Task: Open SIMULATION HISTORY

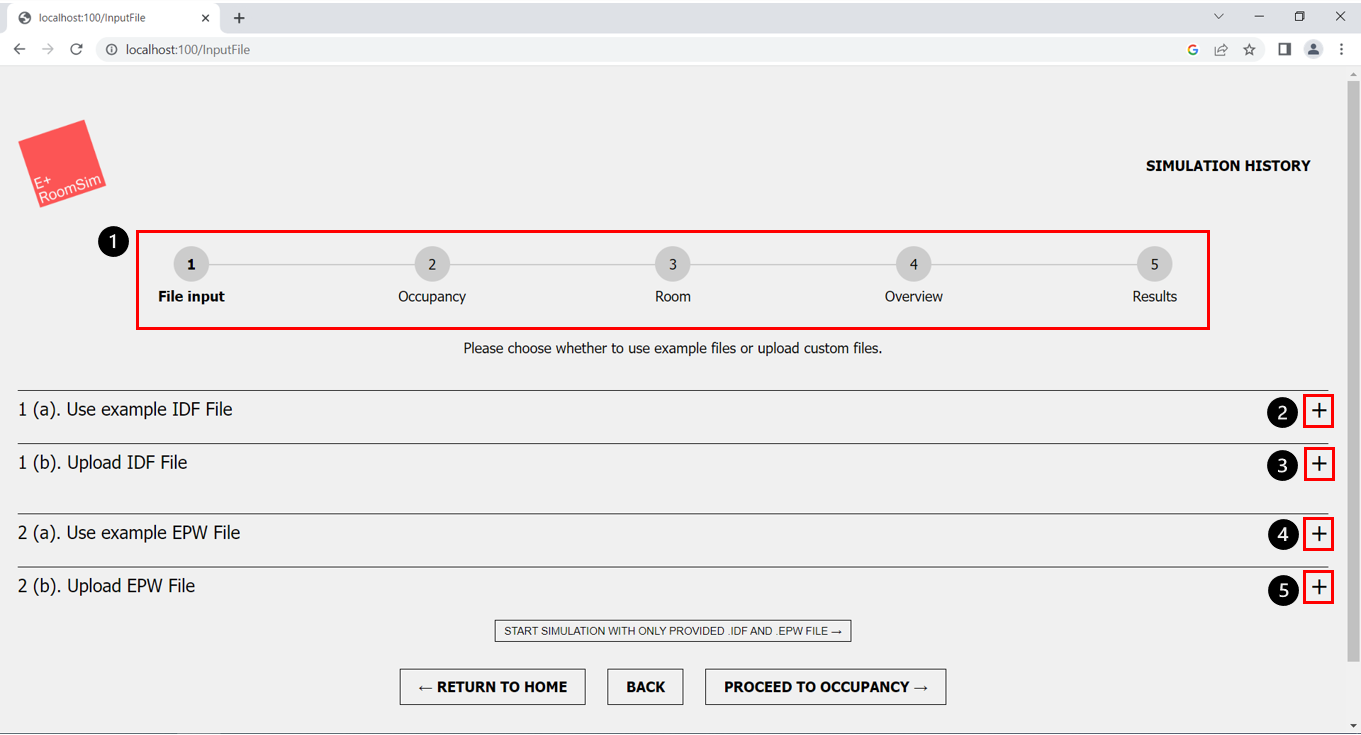Action: (1228, 165)
